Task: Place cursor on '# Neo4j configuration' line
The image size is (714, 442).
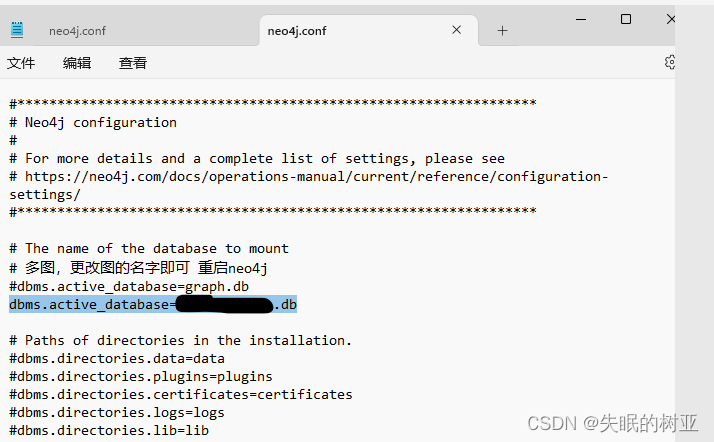Action: [93, 122]
